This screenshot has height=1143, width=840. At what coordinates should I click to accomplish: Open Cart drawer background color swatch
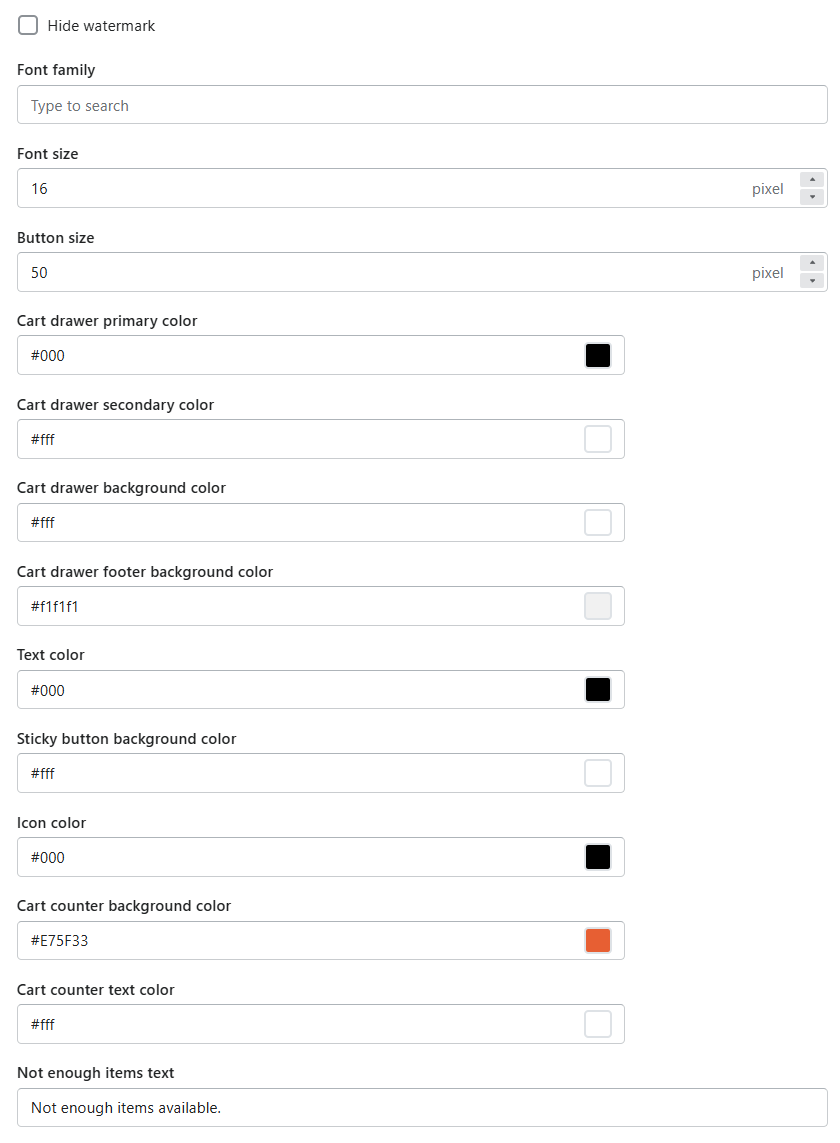point(598,523)
